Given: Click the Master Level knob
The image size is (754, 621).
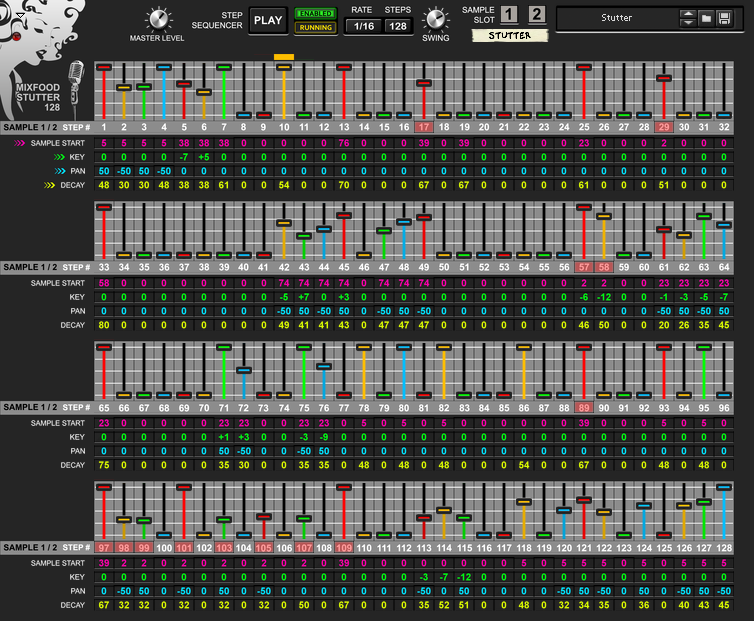Looking at the screenshot, I should click(158, 19).
